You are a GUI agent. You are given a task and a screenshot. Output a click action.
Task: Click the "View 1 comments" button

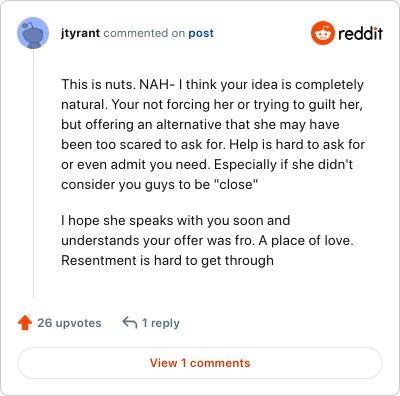pyautogui.click(x=200, y=363)
